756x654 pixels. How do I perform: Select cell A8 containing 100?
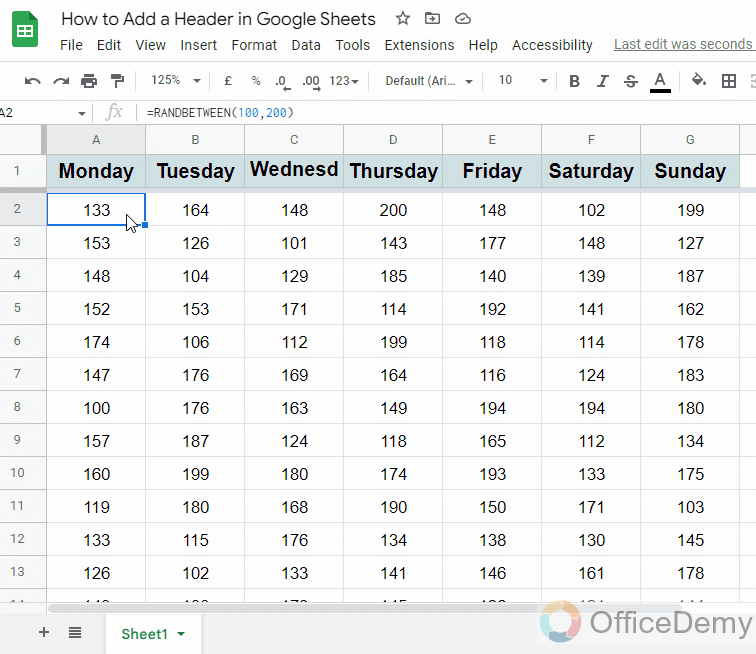pyautogui.click(x=96, y=408)
